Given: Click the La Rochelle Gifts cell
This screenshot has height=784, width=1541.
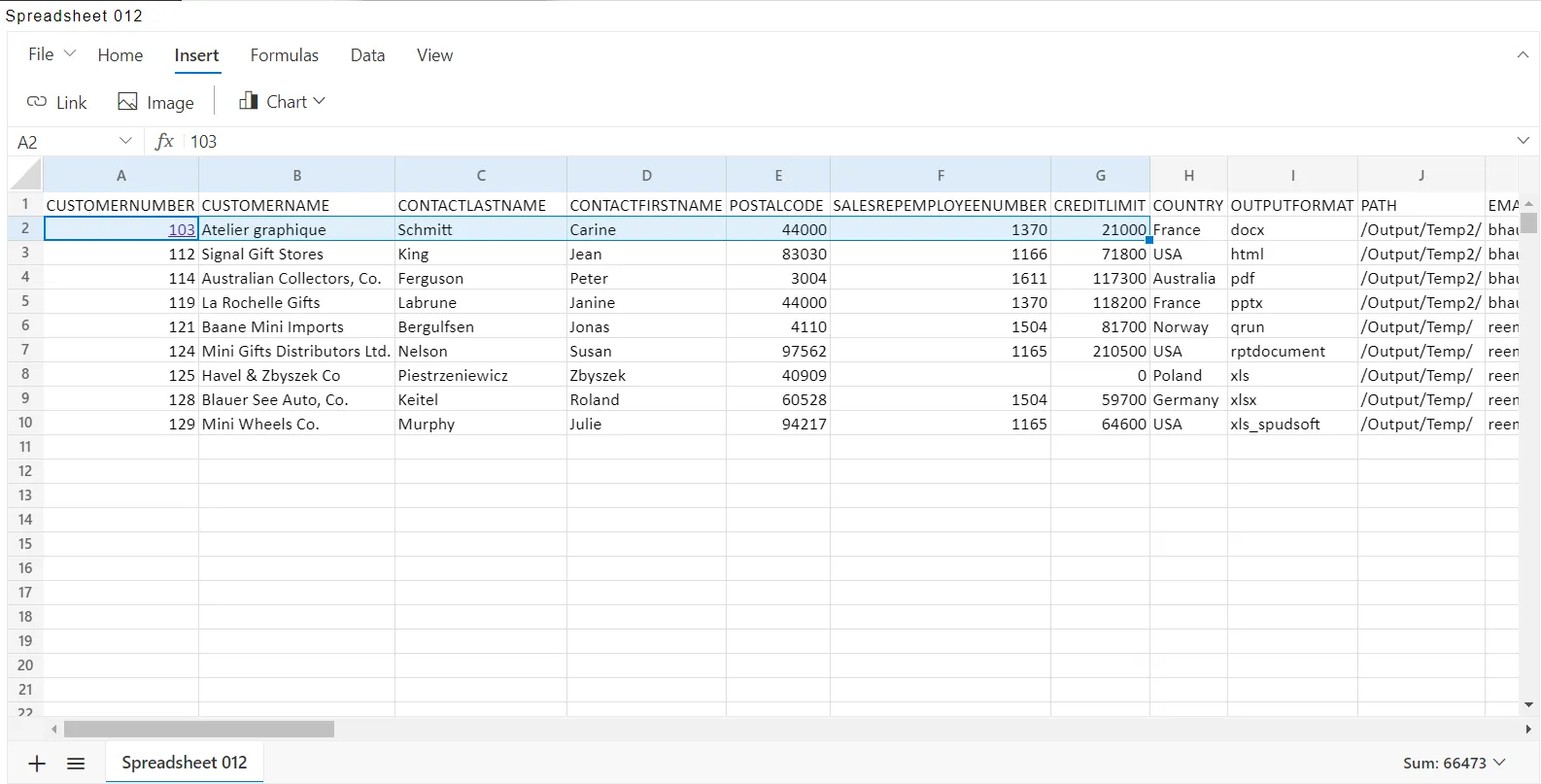Looking at the screenshot, I should (296, 302).
